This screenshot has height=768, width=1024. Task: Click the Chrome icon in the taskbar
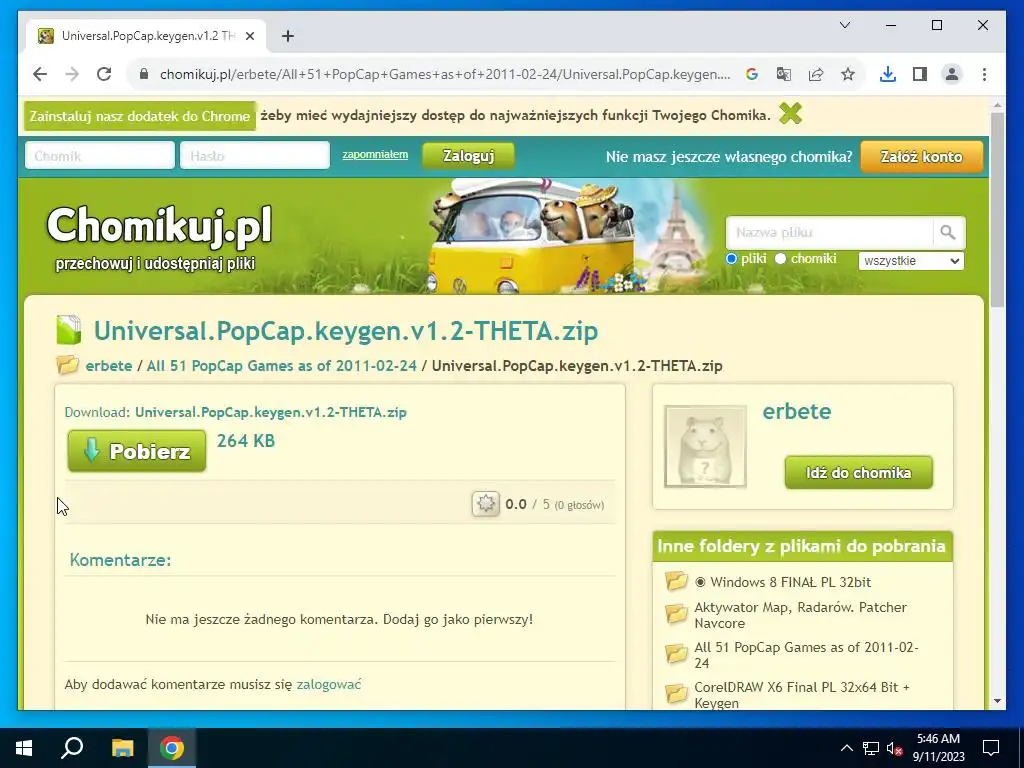tap(172, 748)
